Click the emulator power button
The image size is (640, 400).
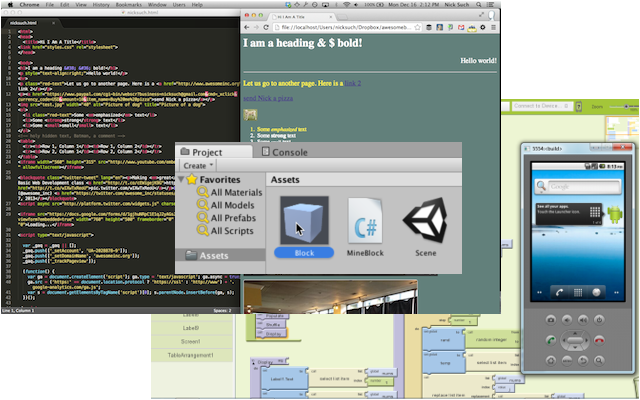tap(599, 320)
